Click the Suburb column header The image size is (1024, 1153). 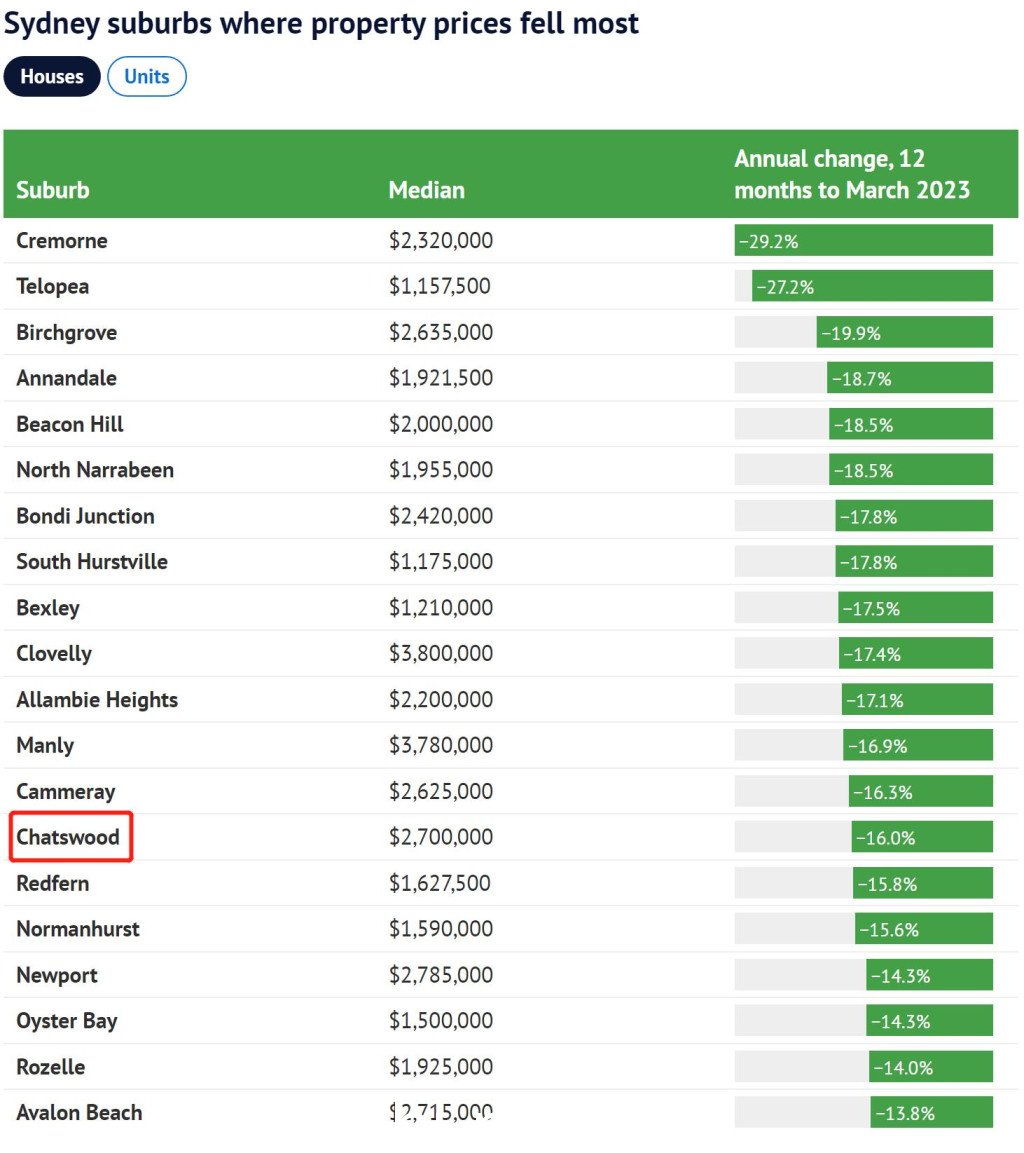[x=53, y=190]
